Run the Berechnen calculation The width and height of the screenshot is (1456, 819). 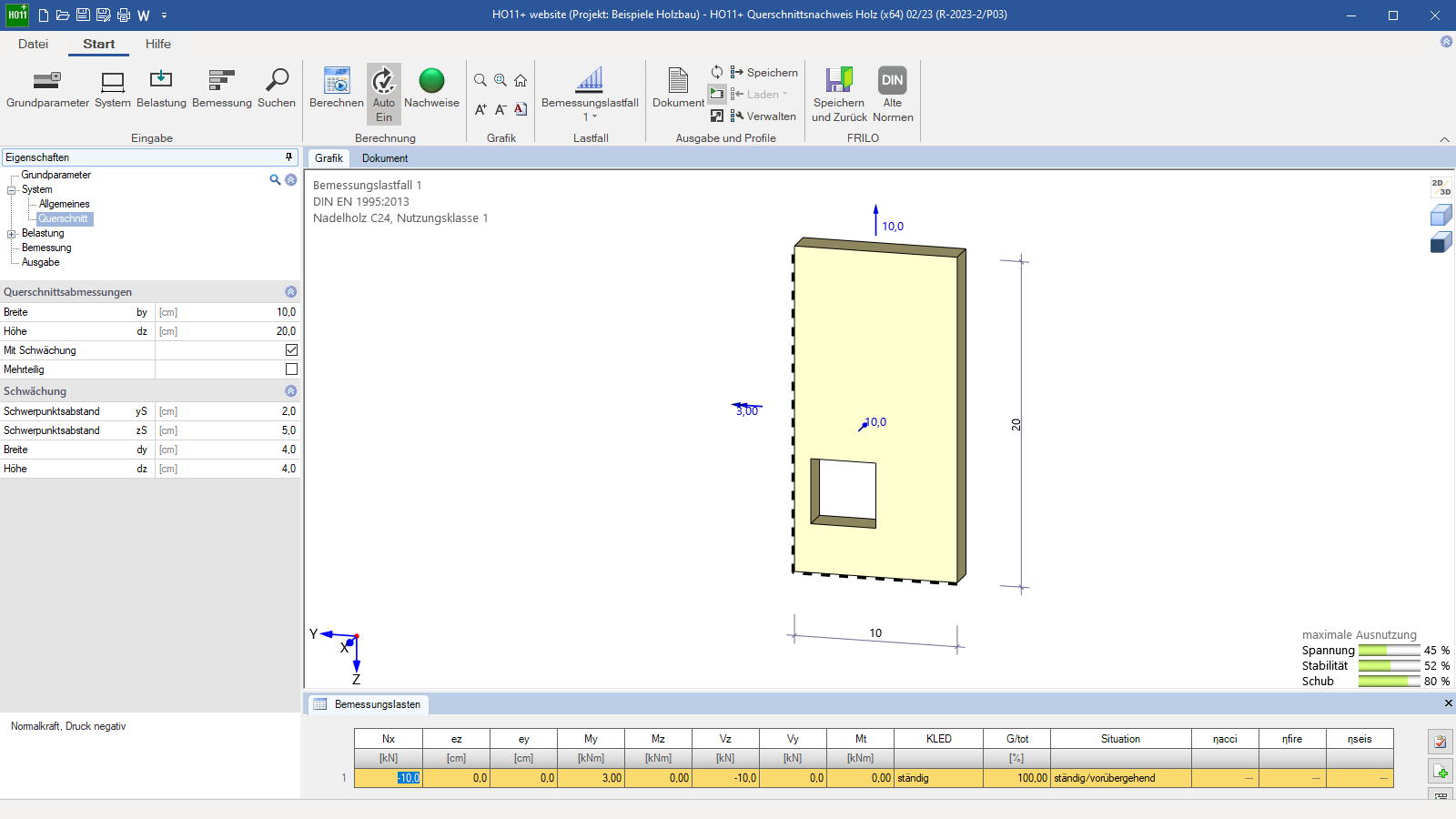coord(337,89)
